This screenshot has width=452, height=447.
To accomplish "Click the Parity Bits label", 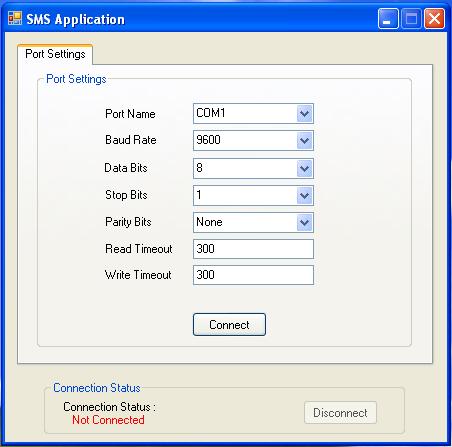I will (128, 222).
